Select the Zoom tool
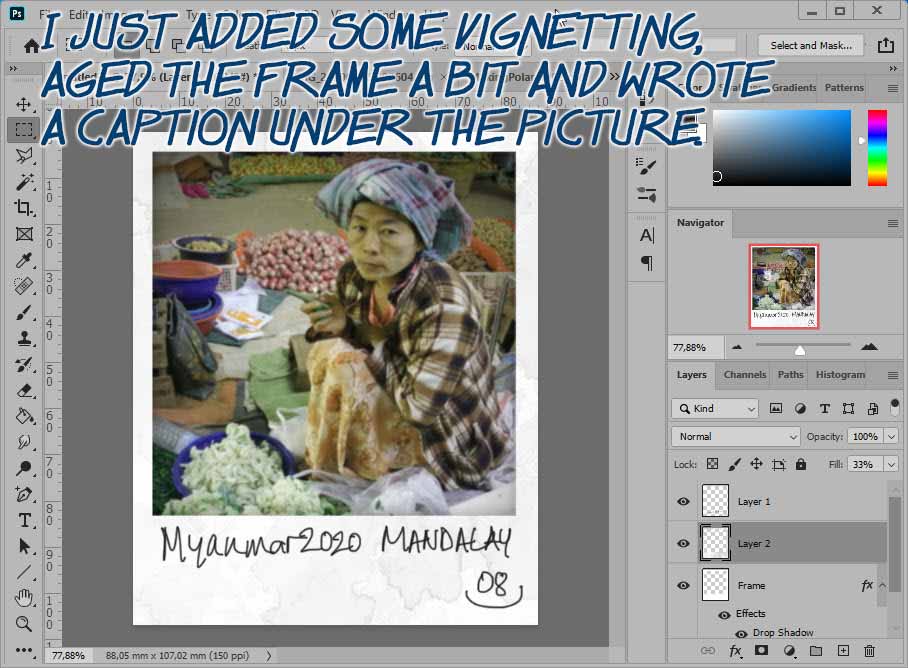The image size is (908, 668). [x=23, y=624]
